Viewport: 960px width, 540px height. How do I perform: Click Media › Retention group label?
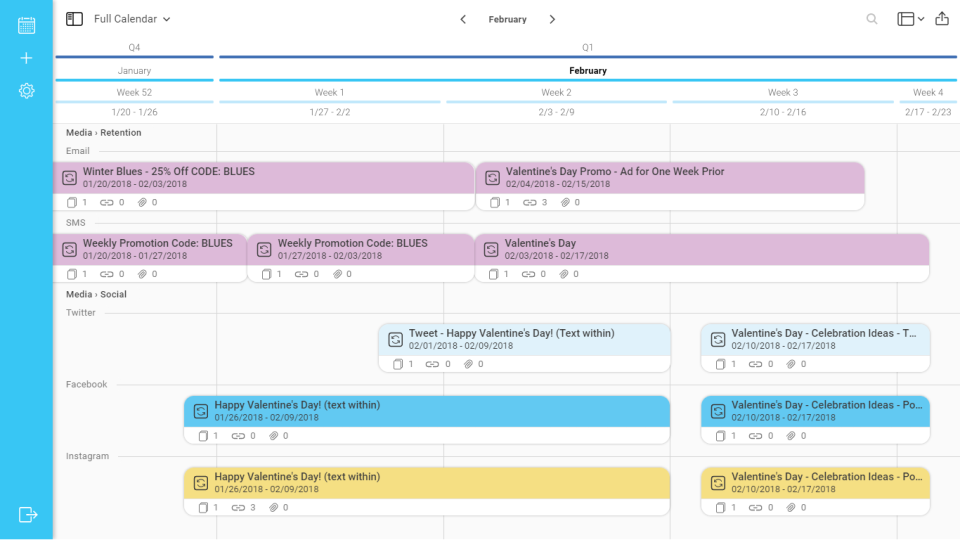[103, 132]
